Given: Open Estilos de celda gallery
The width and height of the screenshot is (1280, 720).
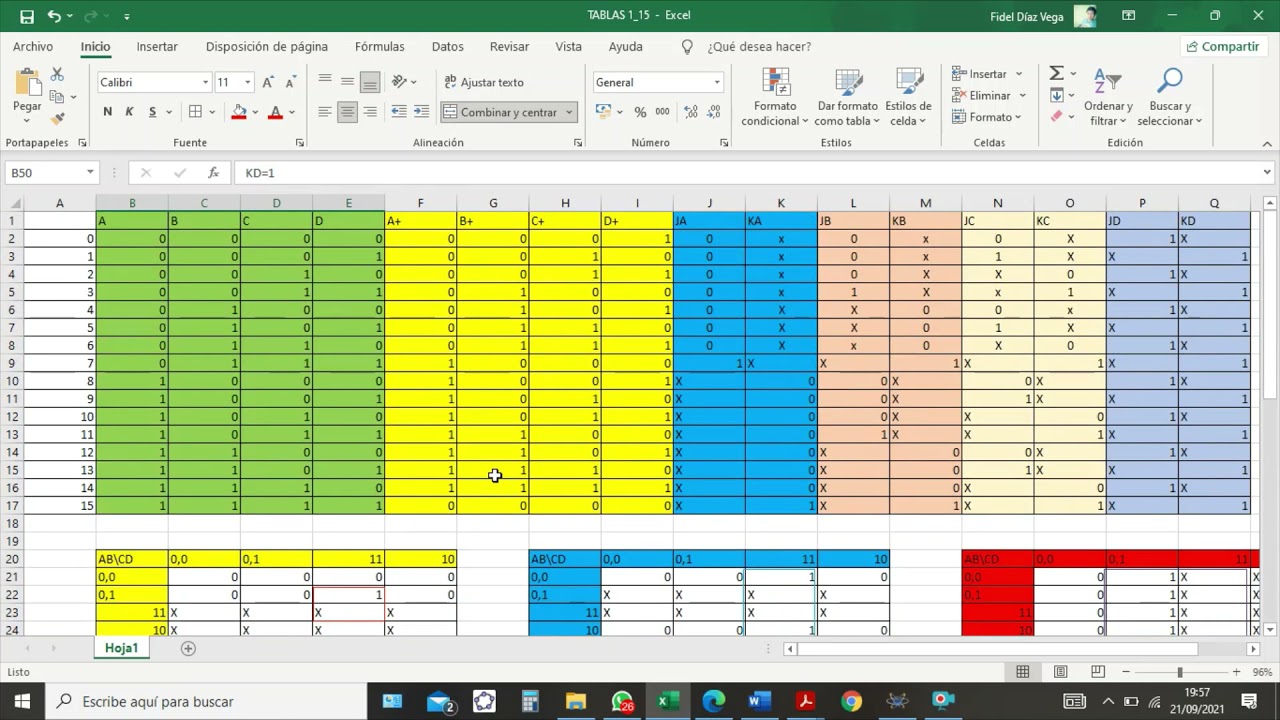Looking at the screenshot, I should [x=908, y=97].
